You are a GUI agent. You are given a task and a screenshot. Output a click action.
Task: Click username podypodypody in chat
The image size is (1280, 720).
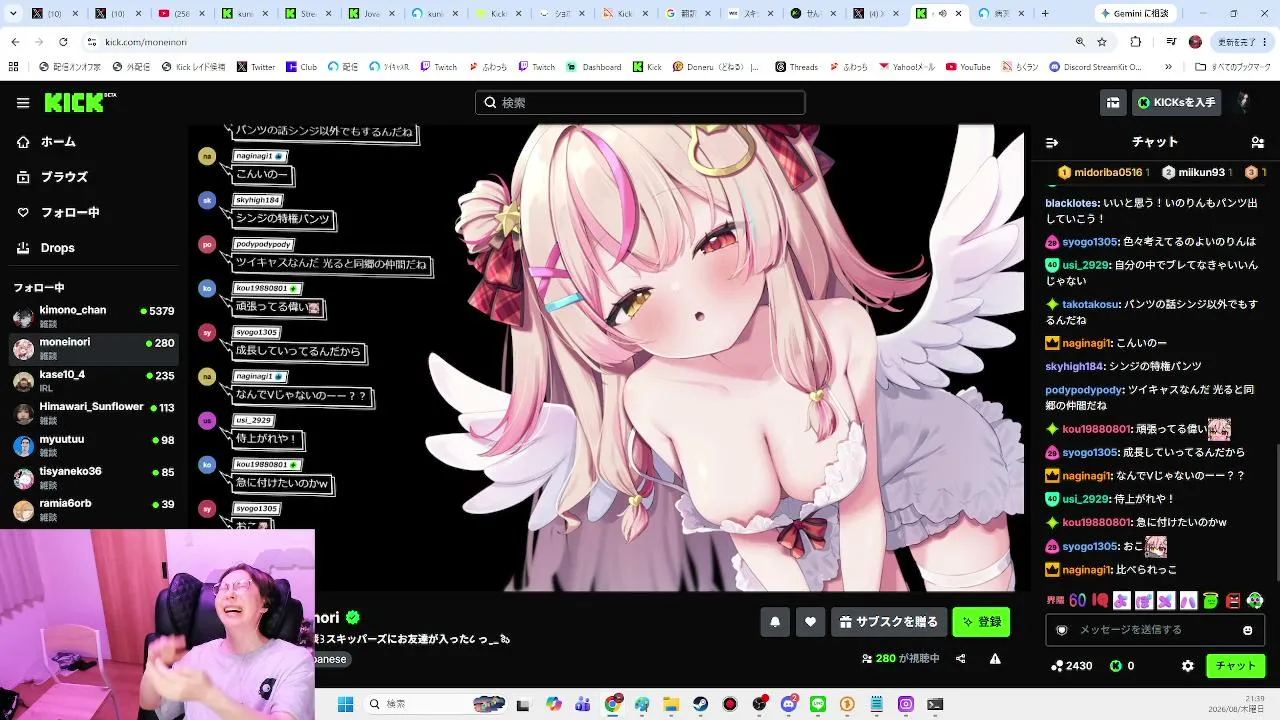pyautogui.click(x=1084, y=390)
